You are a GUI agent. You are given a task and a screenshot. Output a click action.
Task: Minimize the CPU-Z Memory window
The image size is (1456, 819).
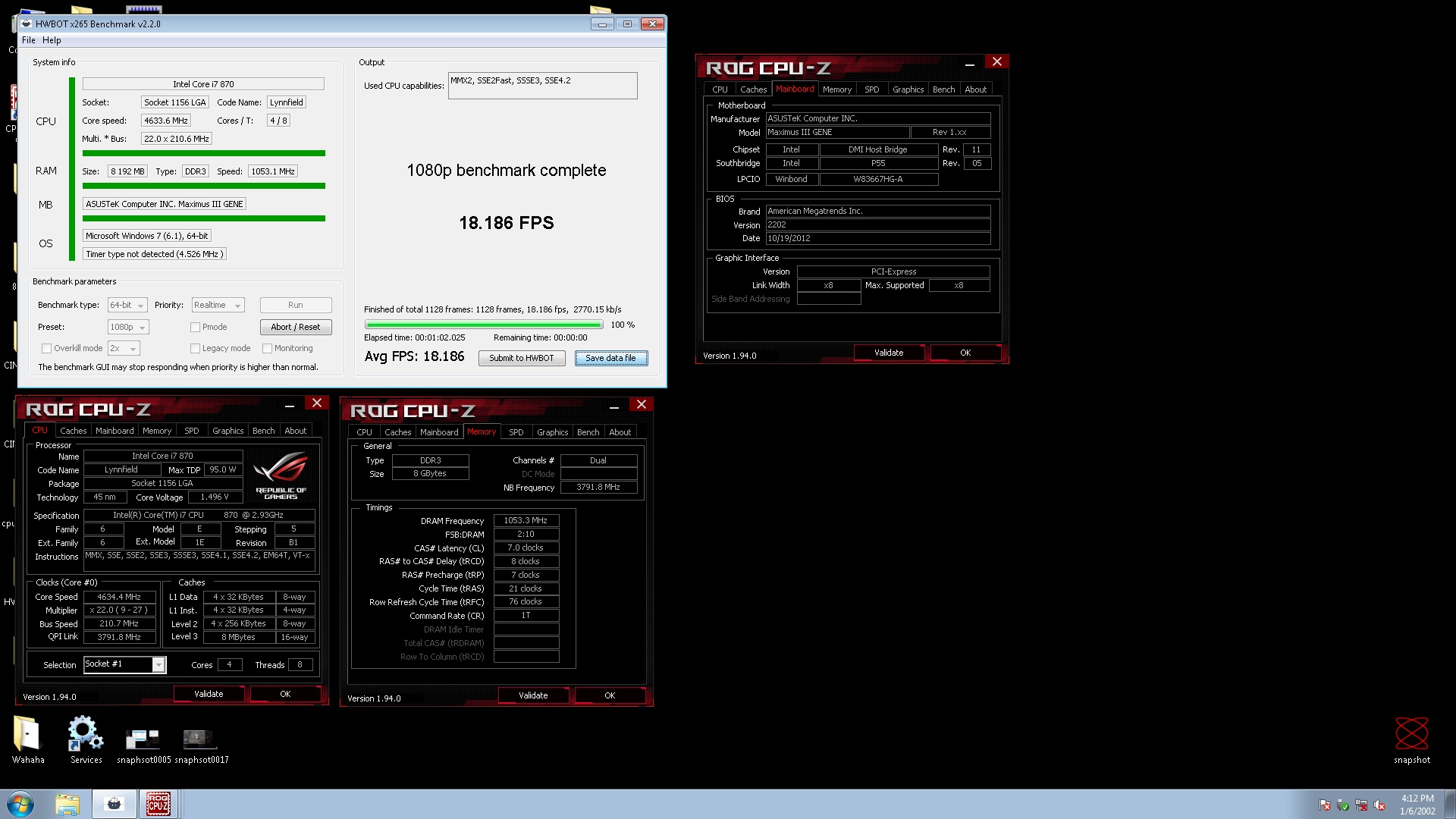614,406
